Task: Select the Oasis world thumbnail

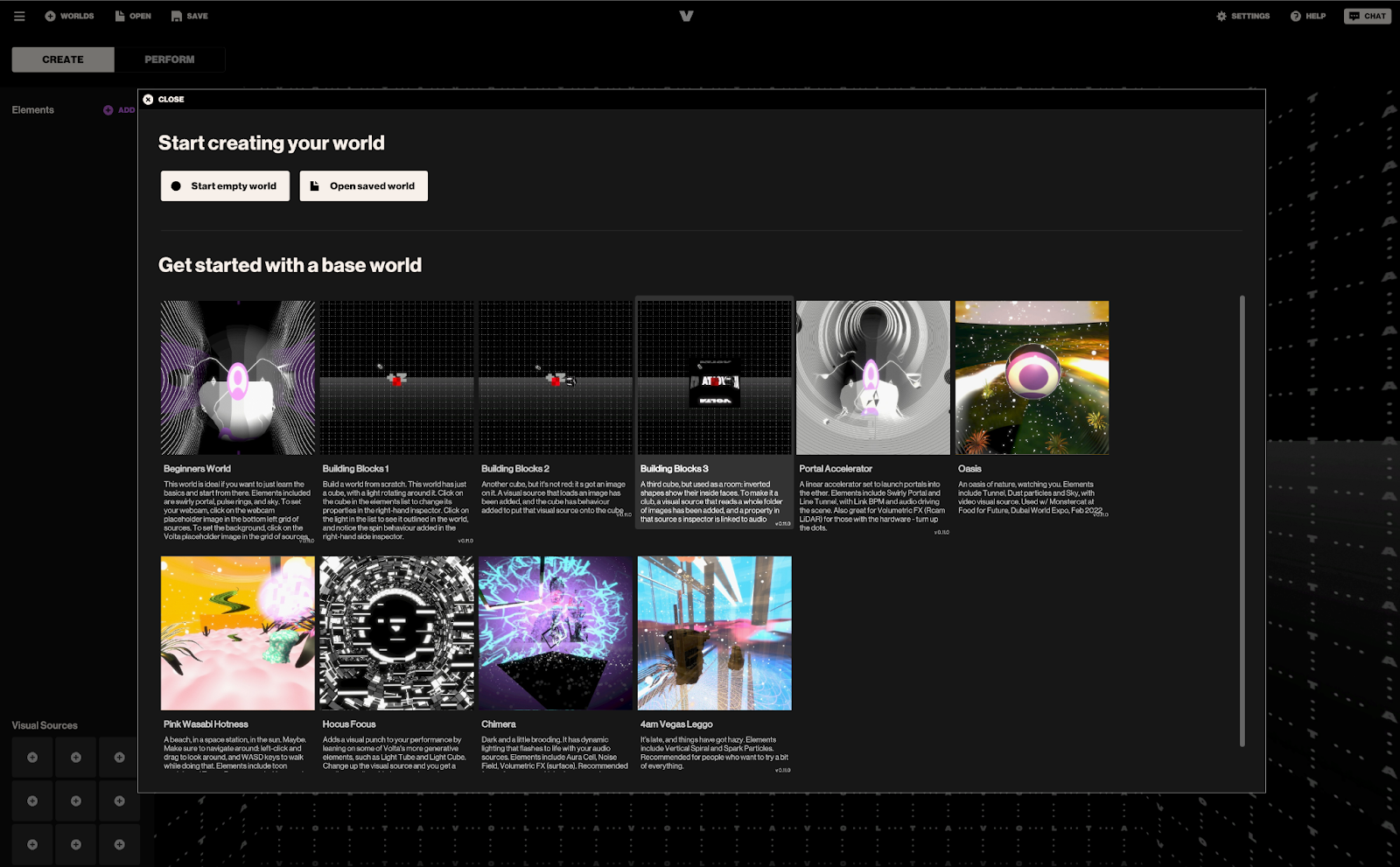Action: (x=1032, y=378)
